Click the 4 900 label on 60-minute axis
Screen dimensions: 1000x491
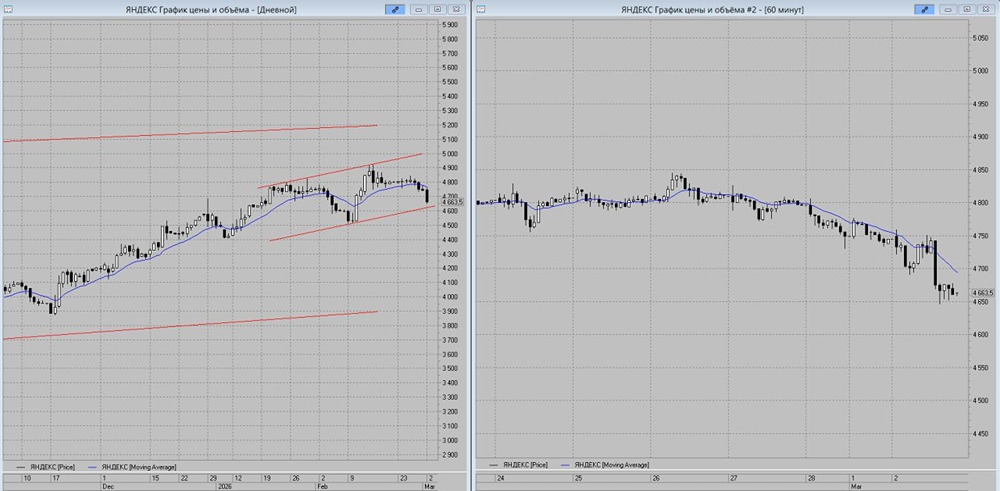979,137
